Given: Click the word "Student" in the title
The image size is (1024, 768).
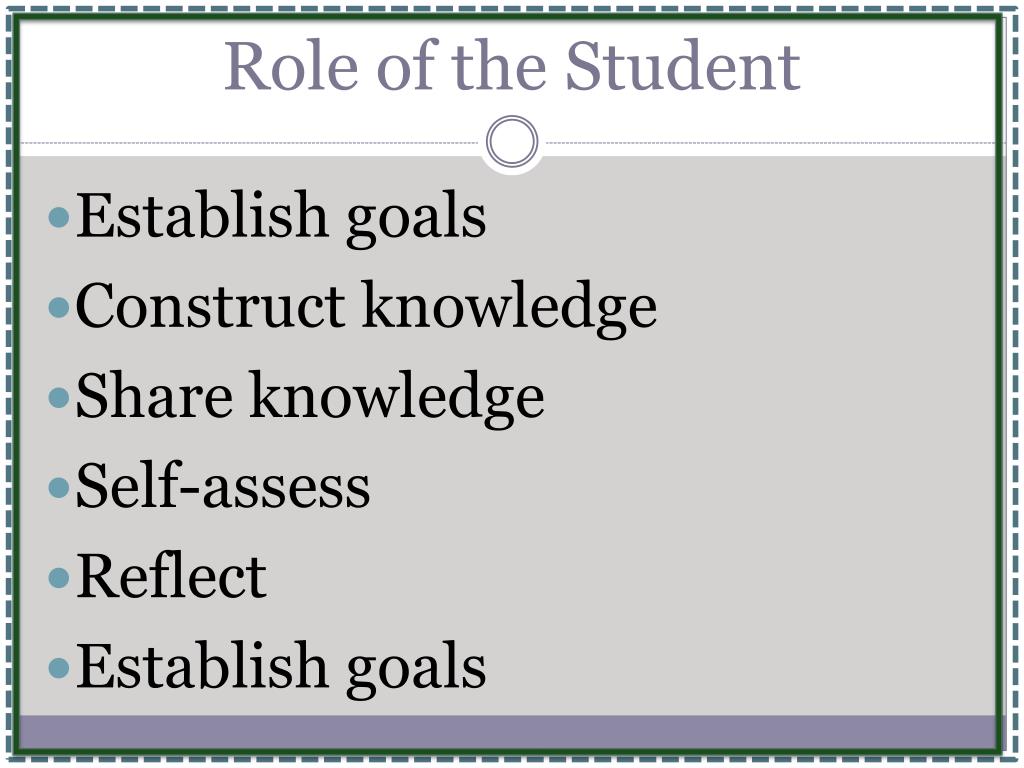Looking at the screenshot, I should [683, 65].
